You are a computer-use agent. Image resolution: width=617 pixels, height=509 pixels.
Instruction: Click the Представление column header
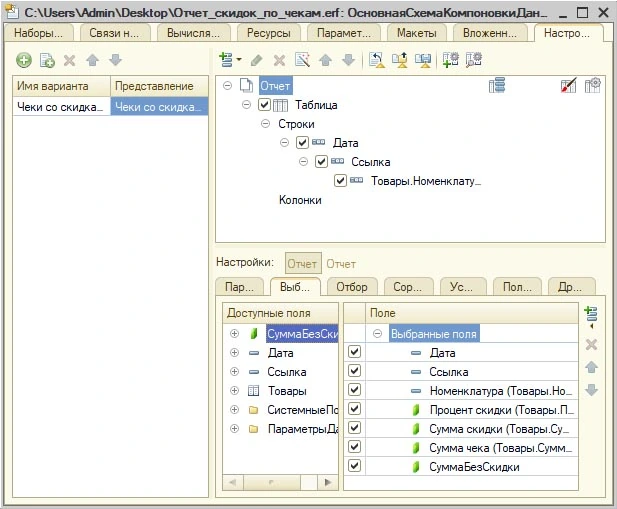[159, 86]
